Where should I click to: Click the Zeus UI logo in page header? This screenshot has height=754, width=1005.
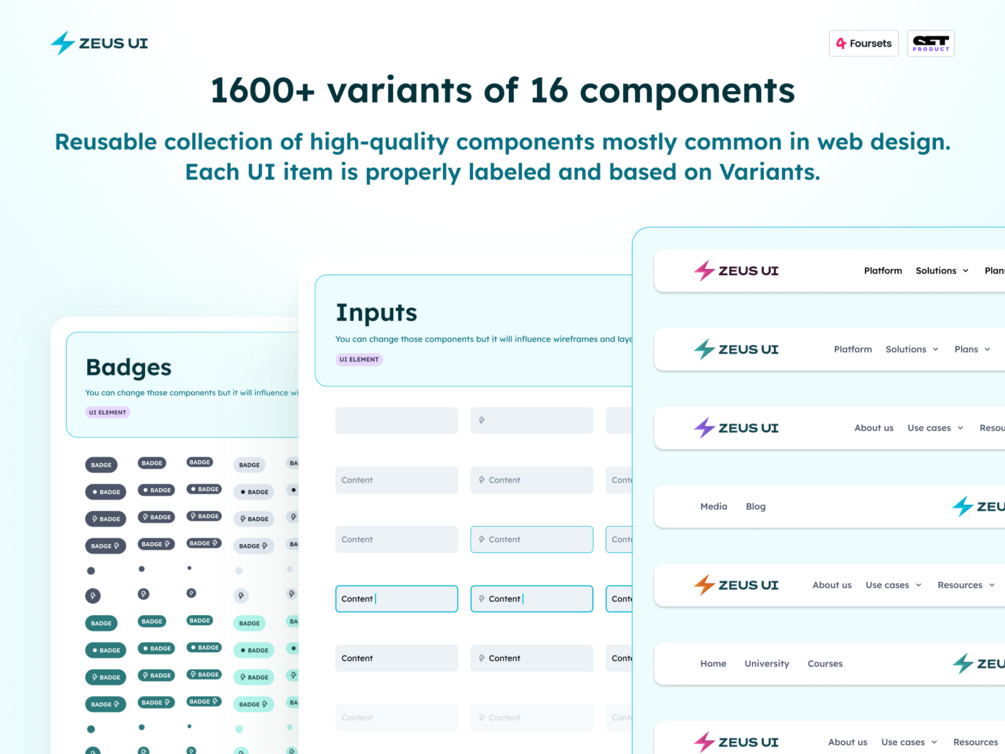point(99,43)
